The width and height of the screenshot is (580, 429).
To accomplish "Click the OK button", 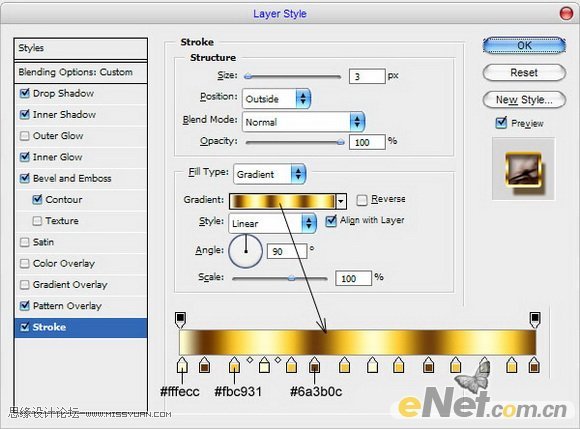I will [x=524, y=45].
